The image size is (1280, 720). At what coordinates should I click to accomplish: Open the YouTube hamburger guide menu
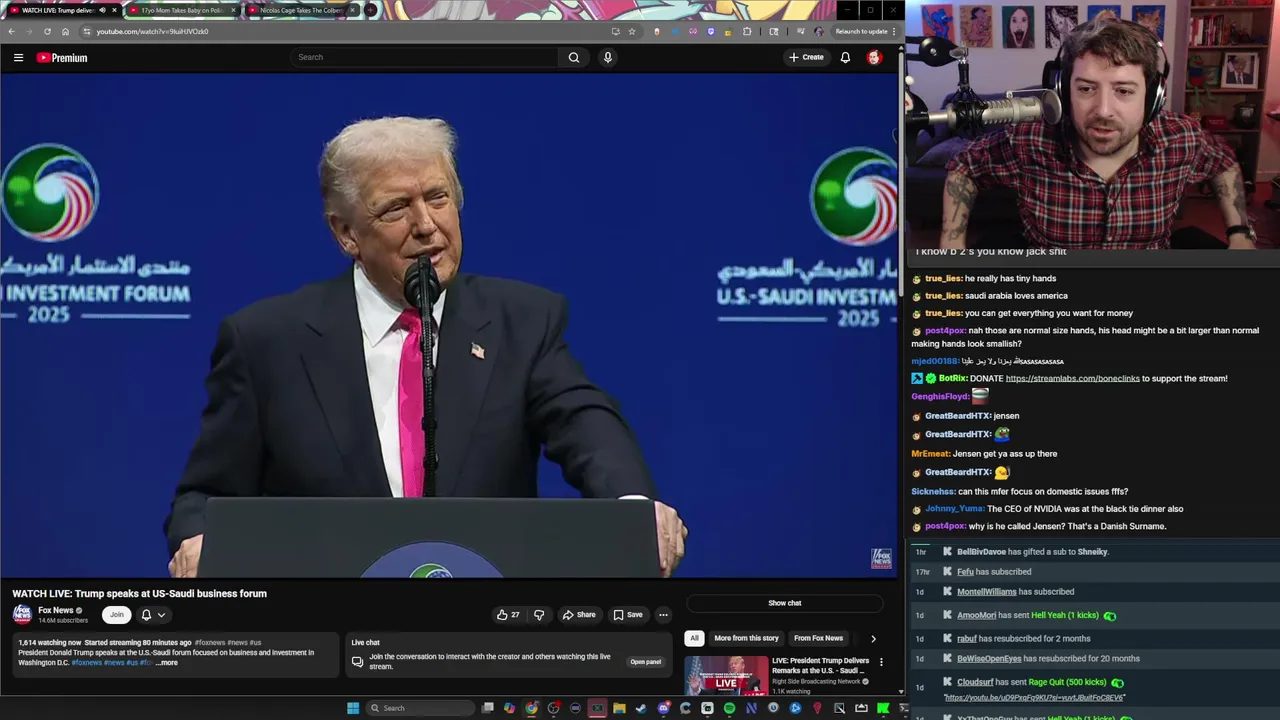18,58
